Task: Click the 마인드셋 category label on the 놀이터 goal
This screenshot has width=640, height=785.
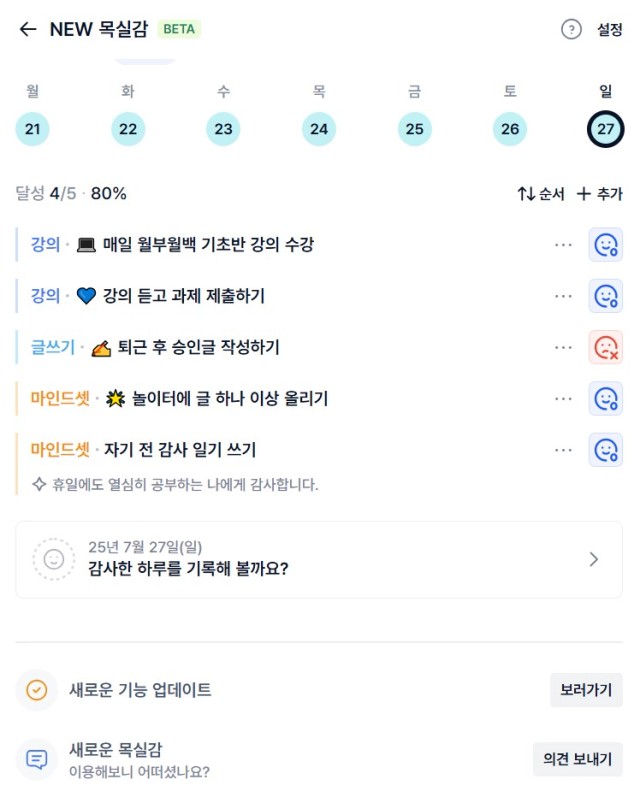Action: click(60, 399)
